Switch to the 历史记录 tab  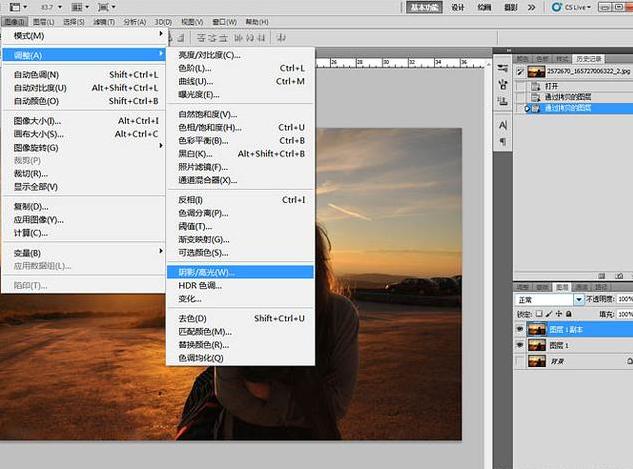coord(589,59)
